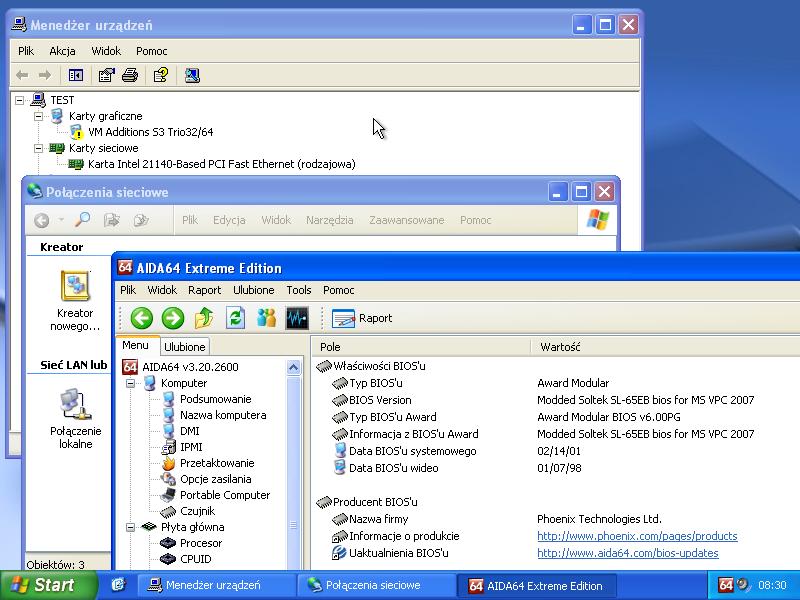Screen dimensions: 800x600
Task: Open Widok menu in Menedżer urządzeń
Action: pyautogui.click(x=106, y=51)
